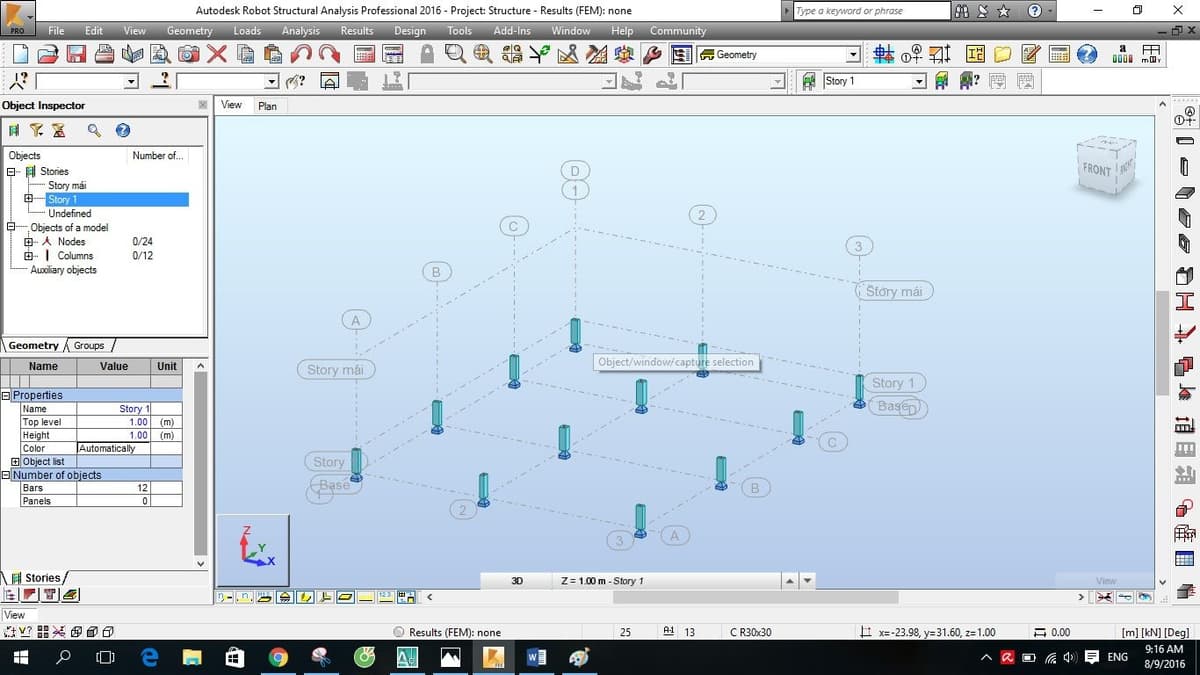Click the Object Inspector filter funnel icon

click(36, 130)
